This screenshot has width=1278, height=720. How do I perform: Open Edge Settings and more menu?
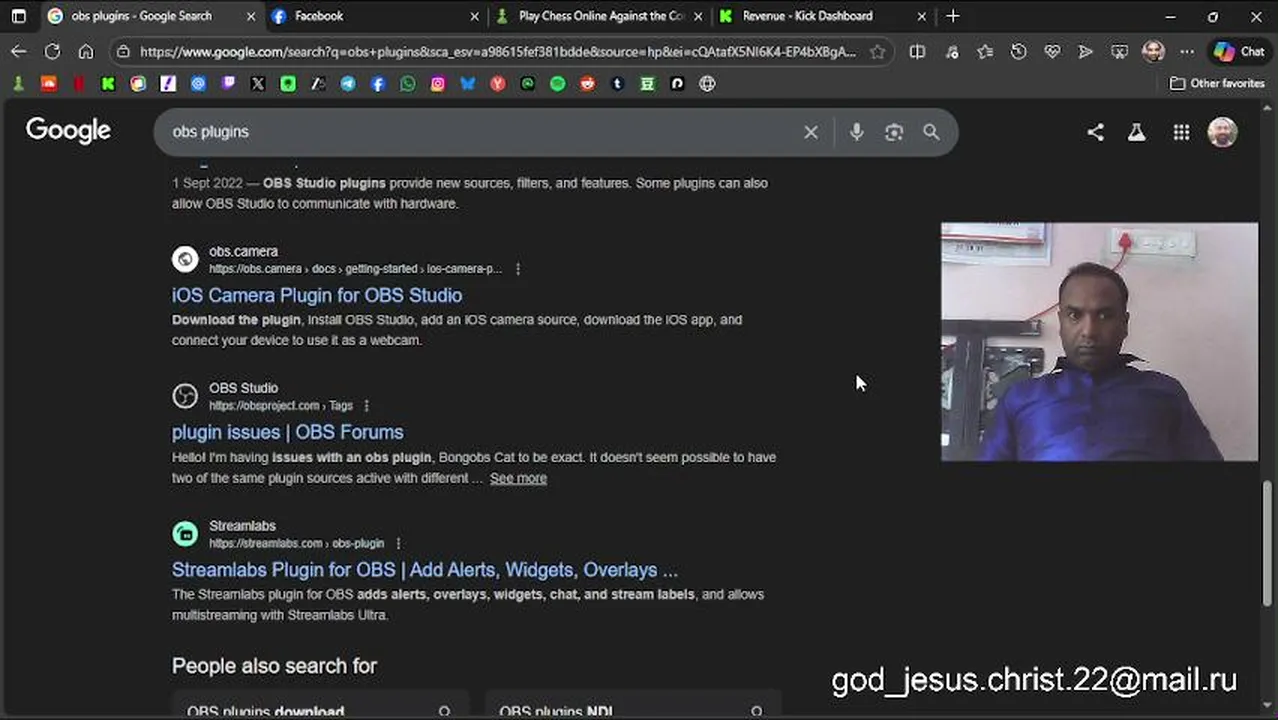pyautogui.click(x=1186, y=51)
